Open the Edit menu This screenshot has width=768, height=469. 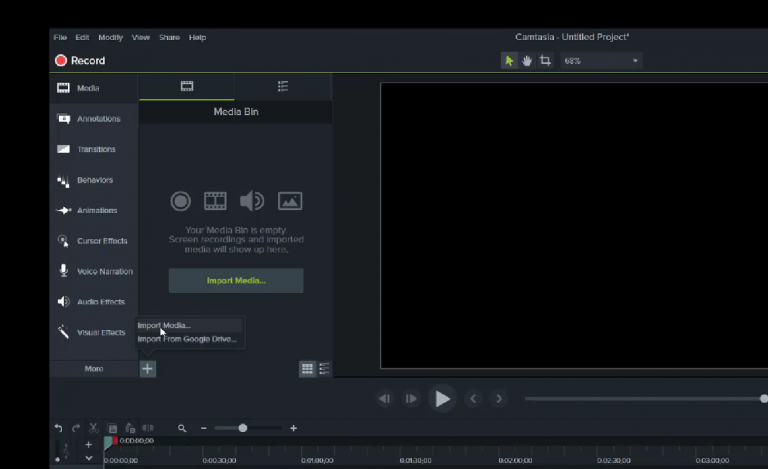pos(82,37)
